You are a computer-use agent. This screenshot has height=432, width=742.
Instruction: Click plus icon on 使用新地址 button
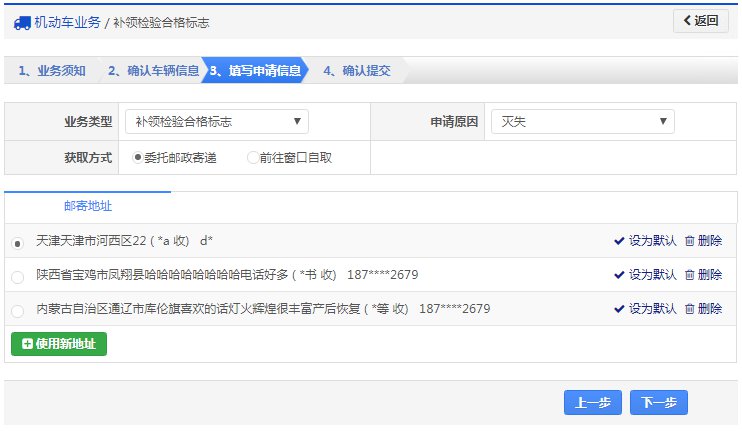(x=26, y=344)
